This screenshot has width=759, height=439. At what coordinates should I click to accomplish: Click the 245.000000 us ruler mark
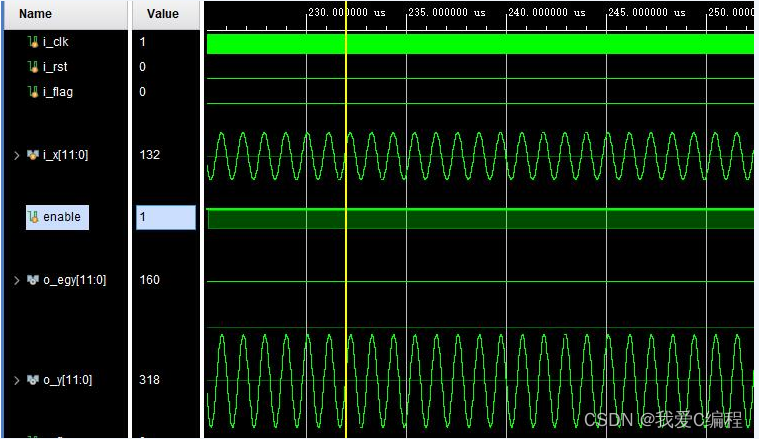646,13
